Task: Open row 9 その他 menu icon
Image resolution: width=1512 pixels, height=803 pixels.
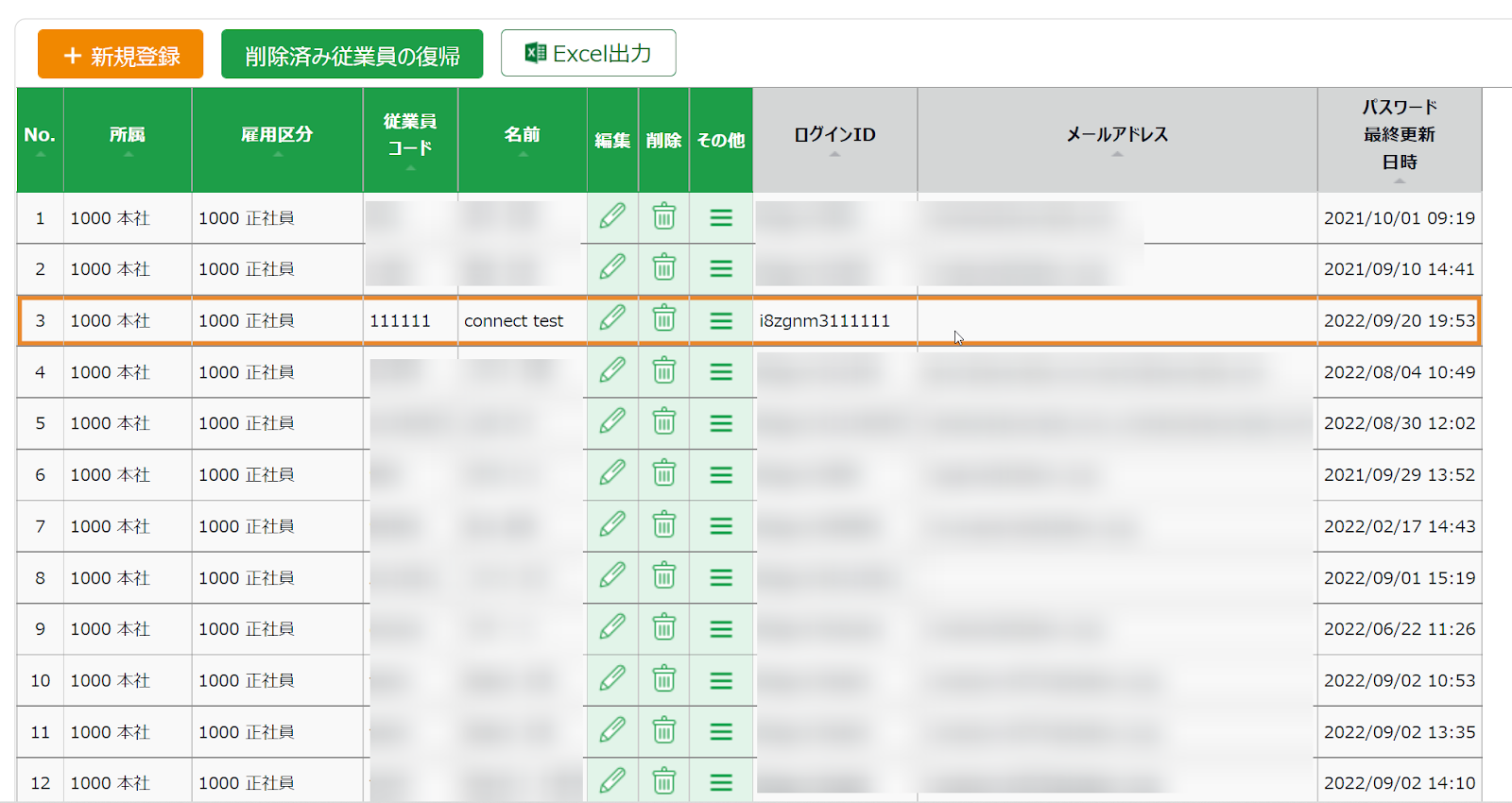Action: click(721, 629)
